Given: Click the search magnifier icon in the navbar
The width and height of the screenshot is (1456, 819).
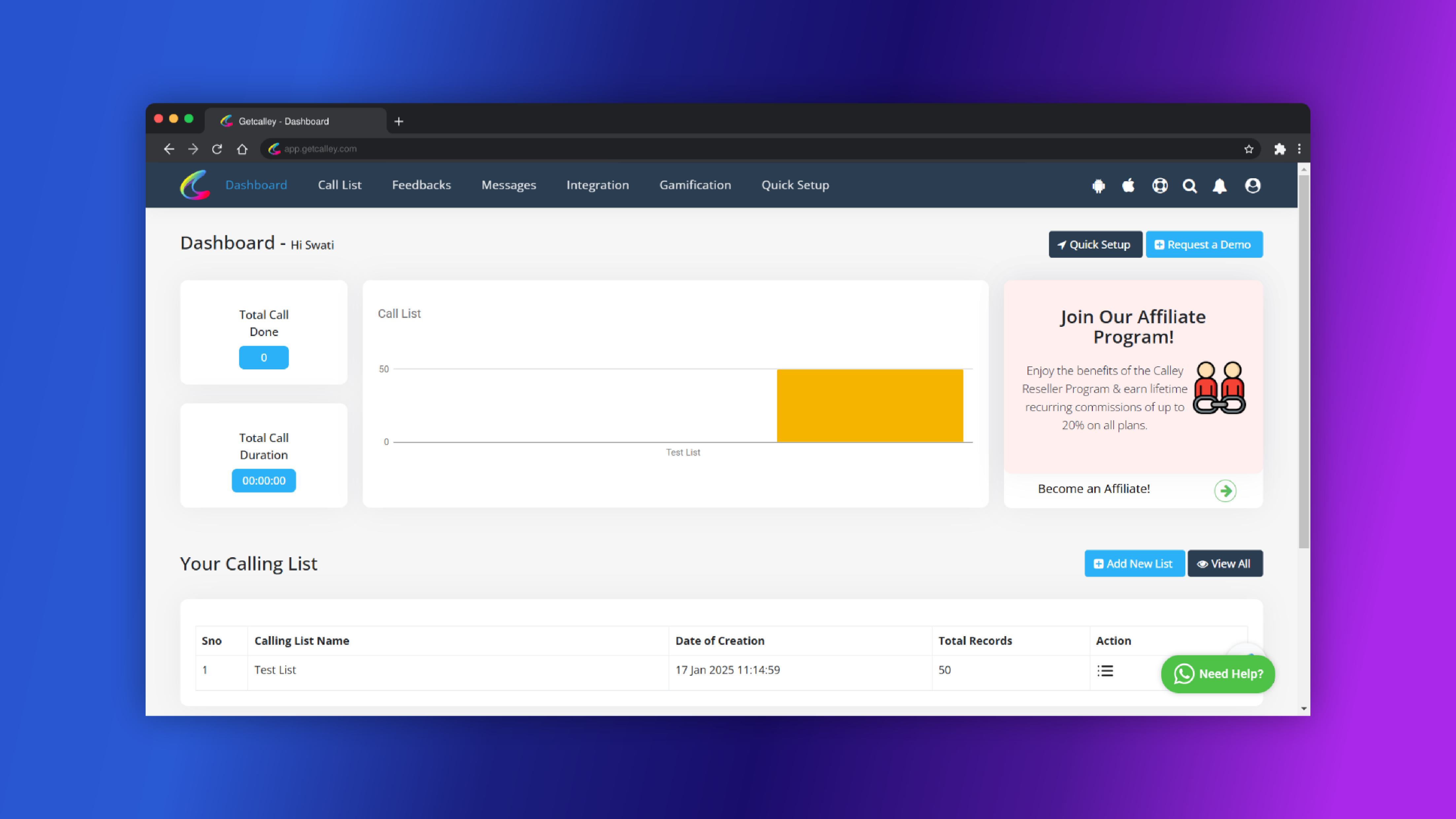Looking at the screenshot, I should point(1190,186).
